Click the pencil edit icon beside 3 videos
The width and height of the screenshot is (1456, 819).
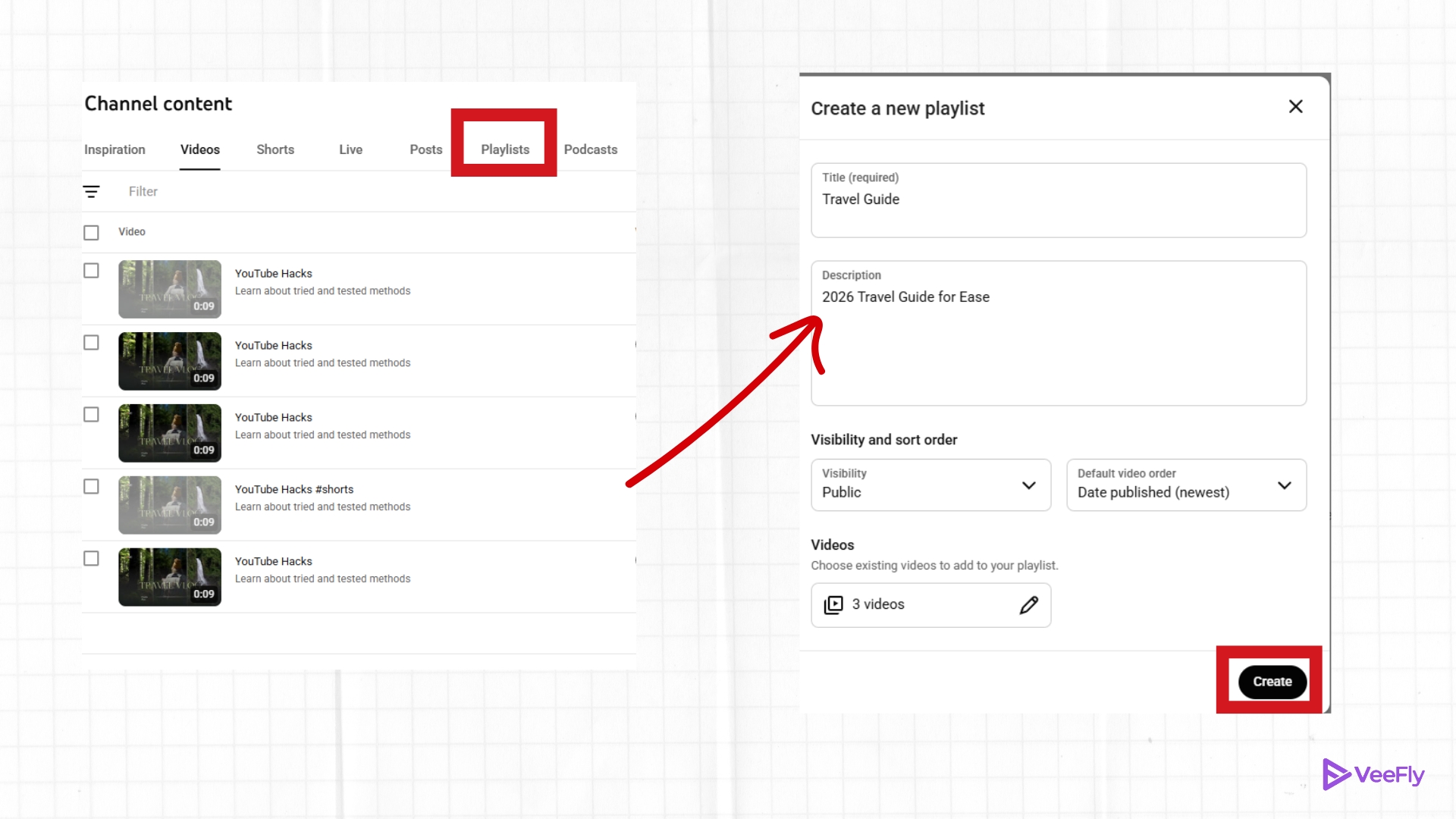(1028, 605)
